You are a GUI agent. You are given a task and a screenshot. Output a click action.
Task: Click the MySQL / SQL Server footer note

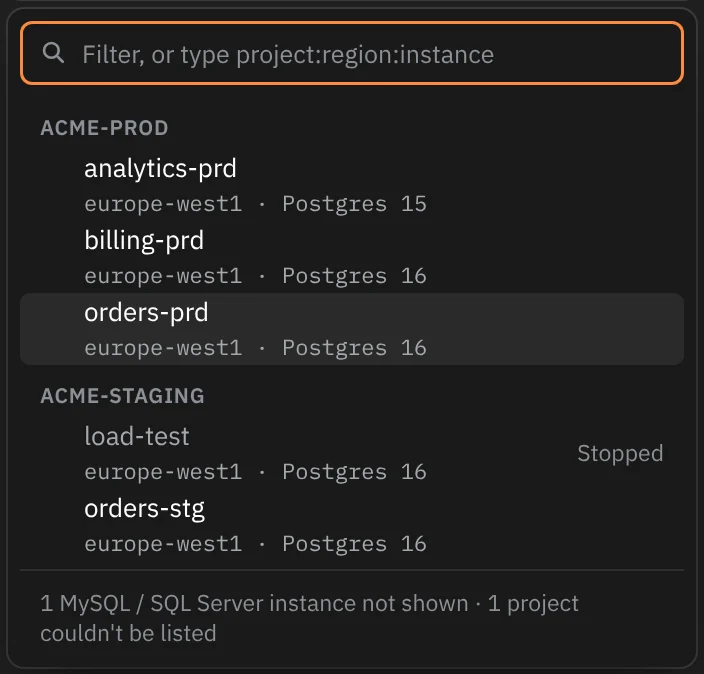309,618
